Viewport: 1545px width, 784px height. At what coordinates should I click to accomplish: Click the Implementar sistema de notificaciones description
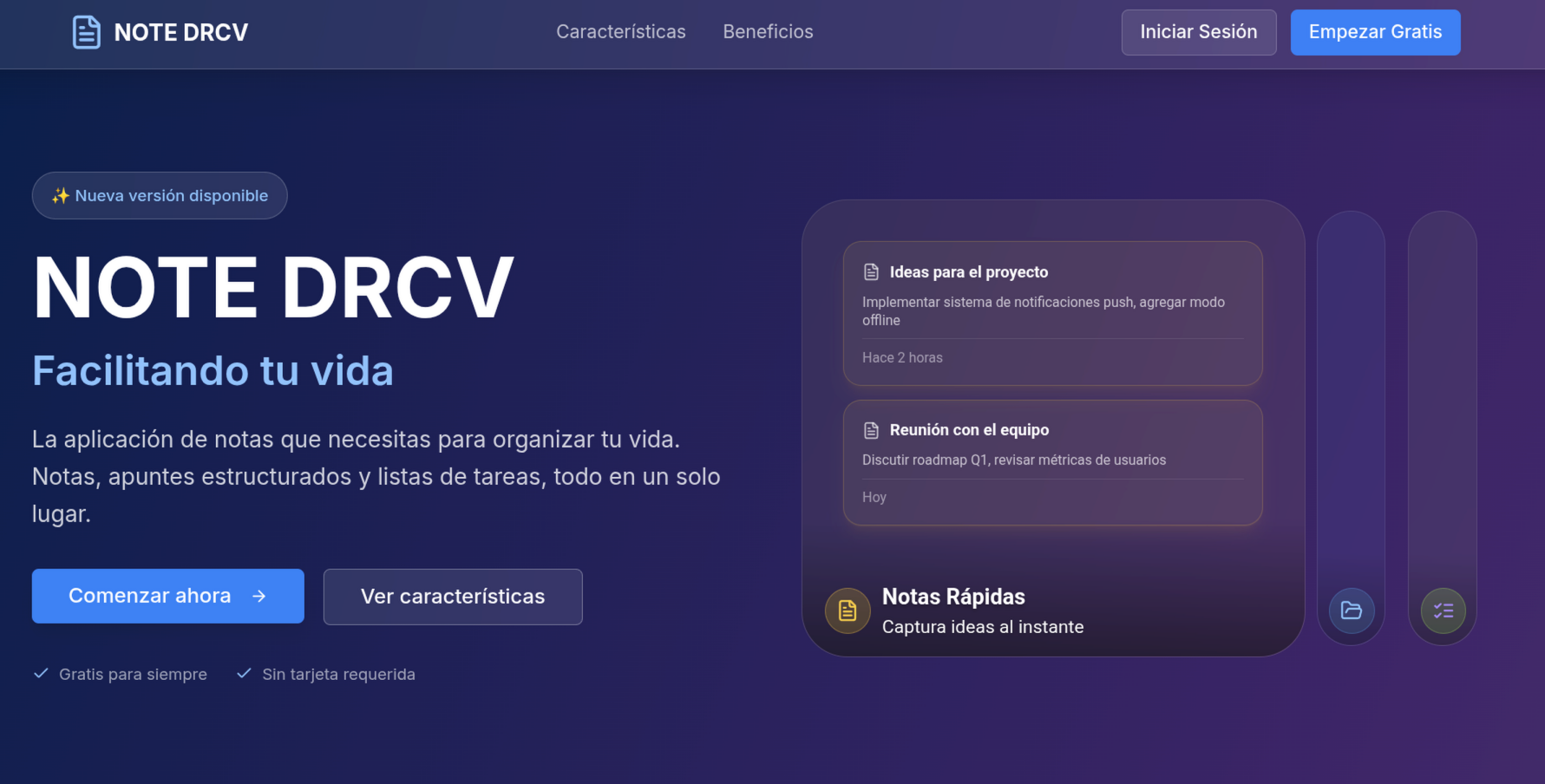coord(1044,311)
